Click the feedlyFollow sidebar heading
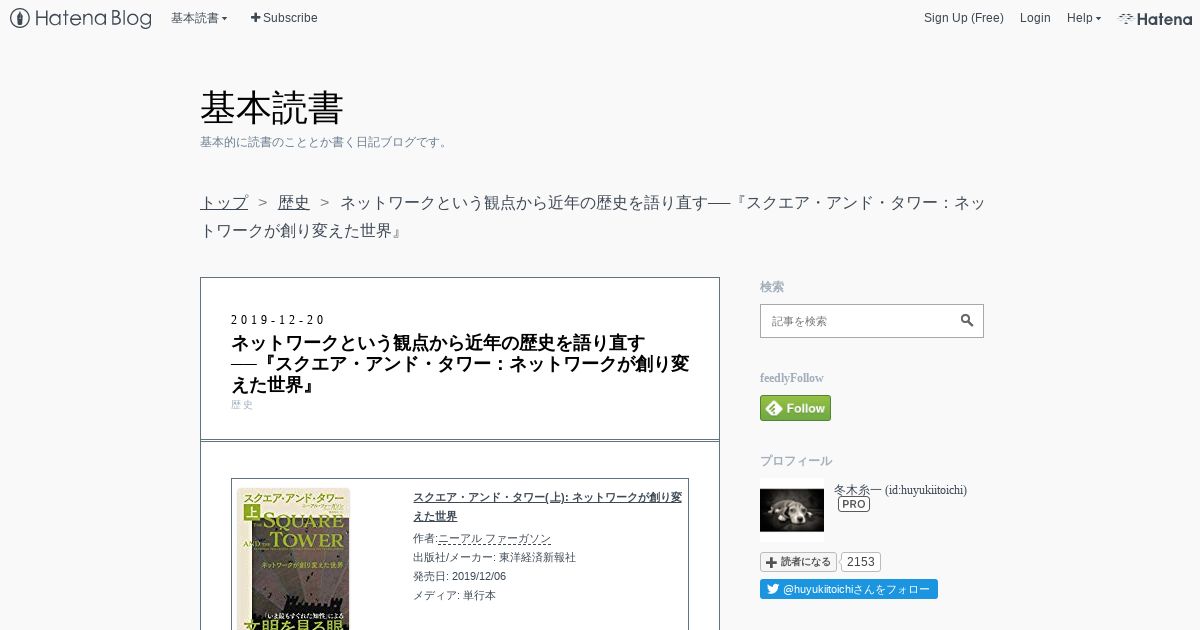Screen dimensions: 1200x630 click(x=792, y=378)
